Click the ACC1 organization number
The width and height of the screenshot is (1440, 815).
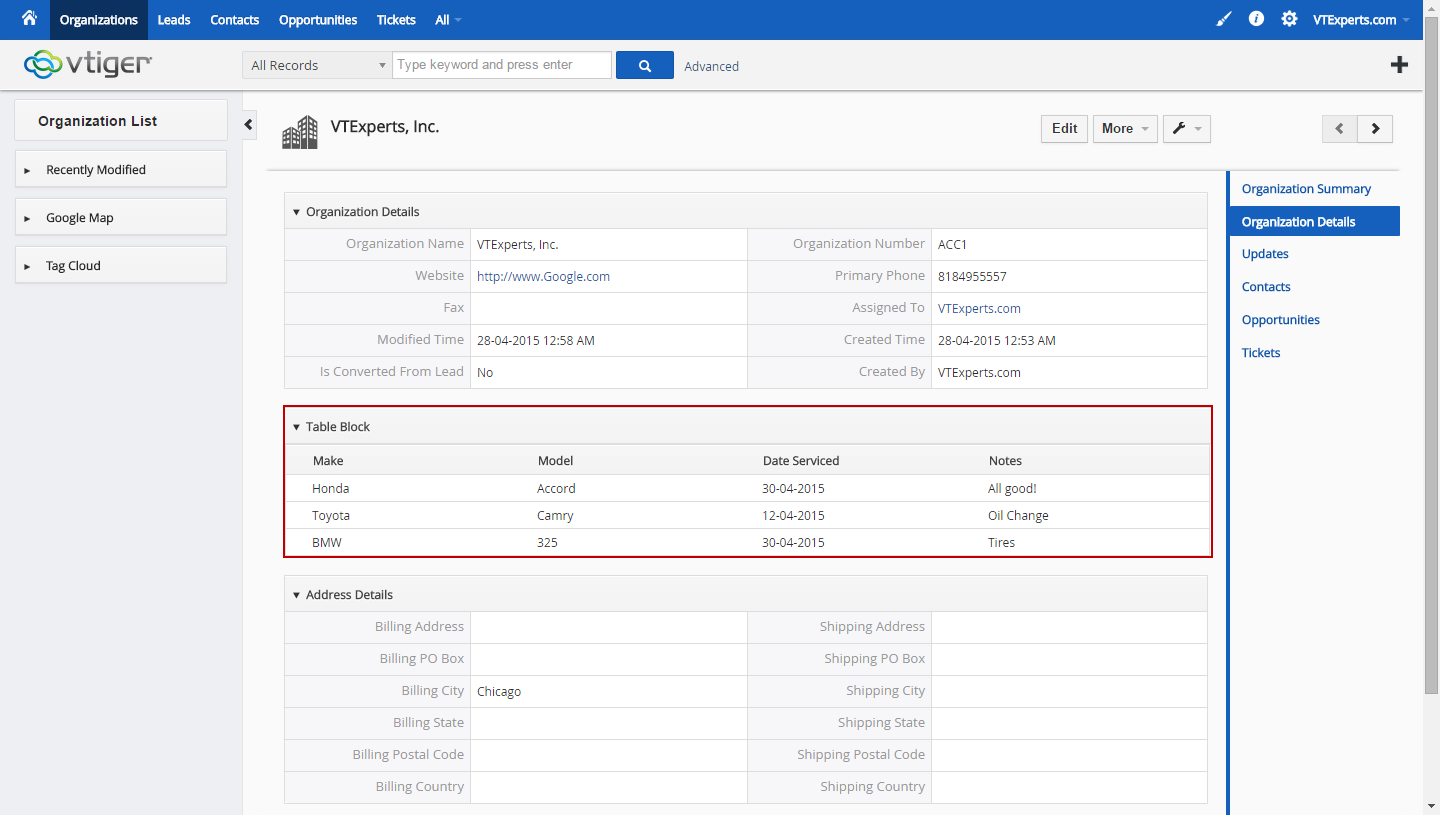[953, 244]
